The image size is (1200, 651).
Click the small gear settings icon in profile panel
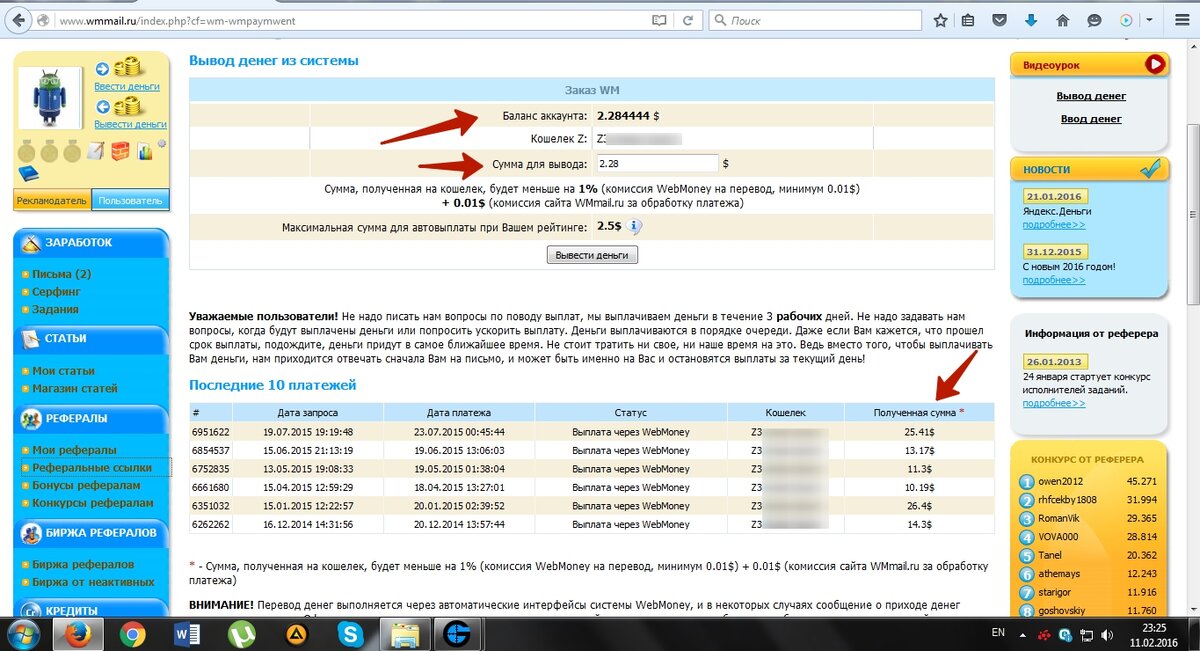[x=161, y=143]
